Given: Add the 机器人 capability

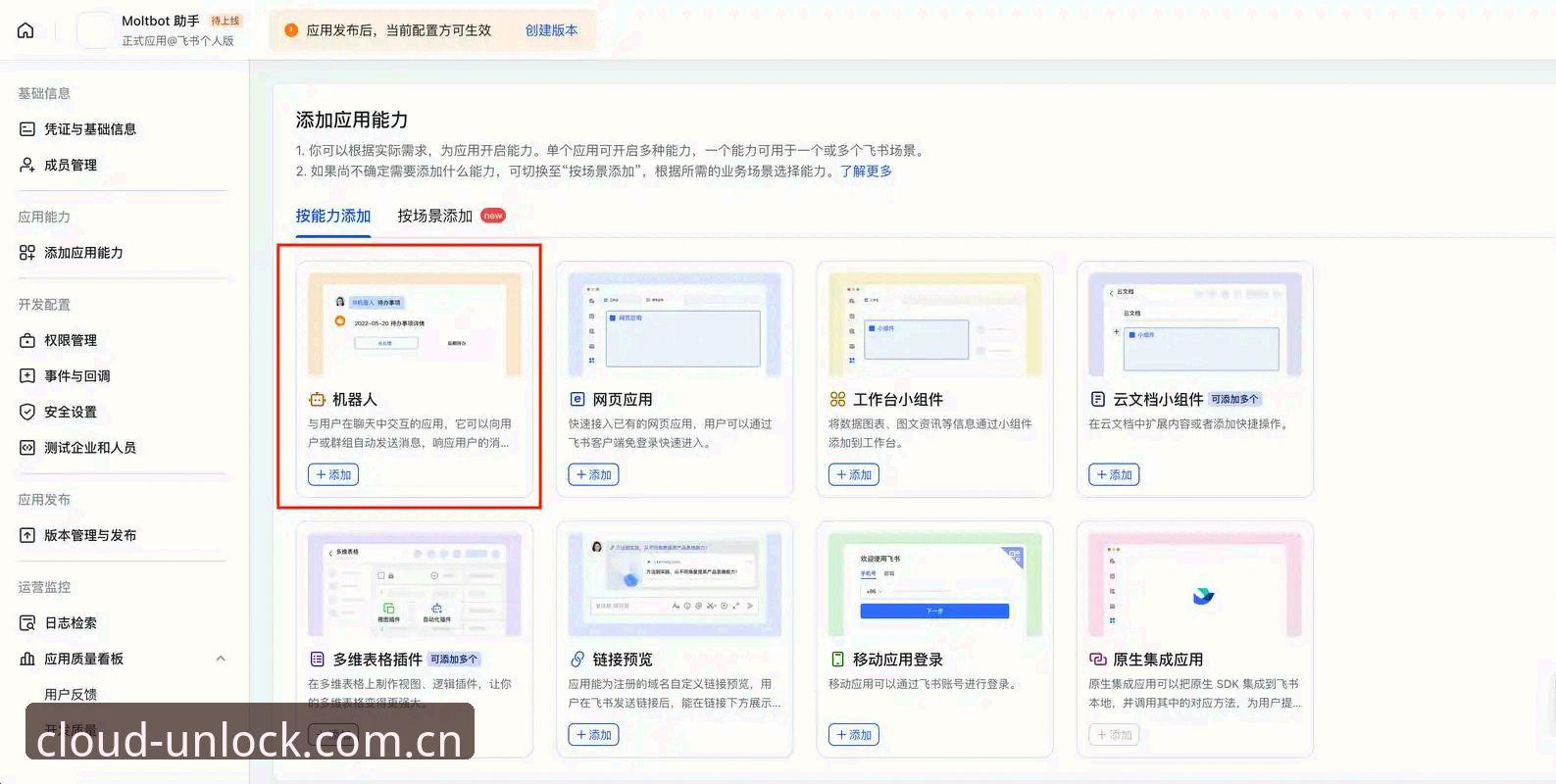Looking at the screenshot, I should (x=333, y=474).
